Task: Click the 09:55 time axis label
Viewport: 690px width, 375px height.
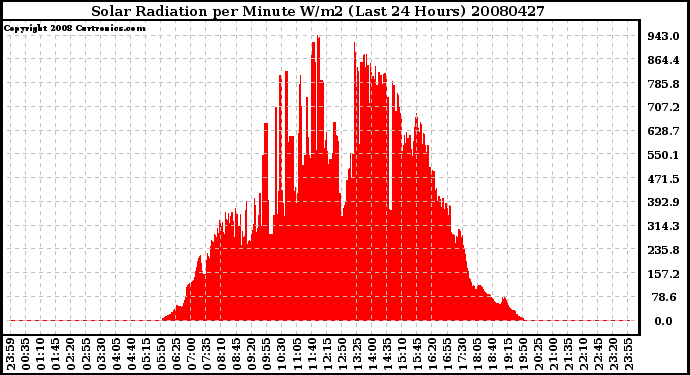Action: pos(267,354)
